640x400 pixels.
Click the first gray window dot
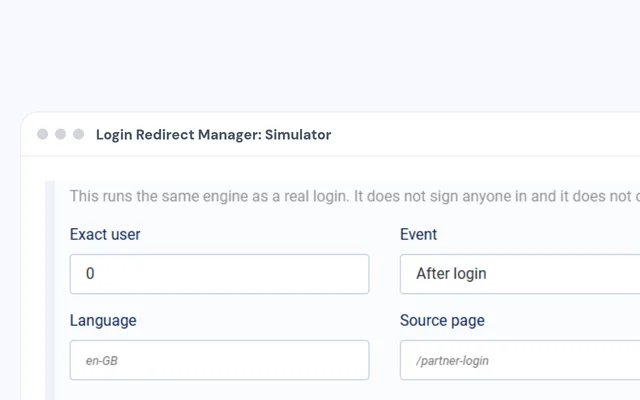pyautogui.click(x=42, y=134)
